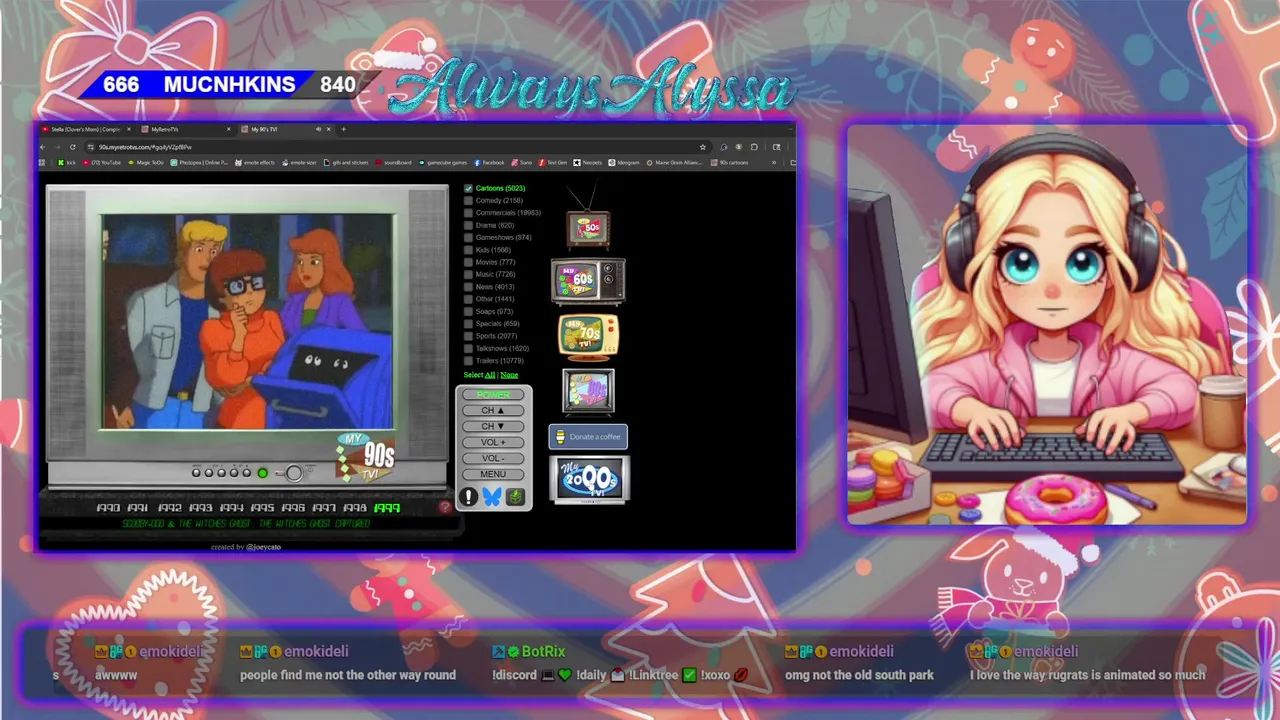Check the Music category checkbox
Image resolution: width=1280 pixels, height=720 pixels.
[468, 274]
